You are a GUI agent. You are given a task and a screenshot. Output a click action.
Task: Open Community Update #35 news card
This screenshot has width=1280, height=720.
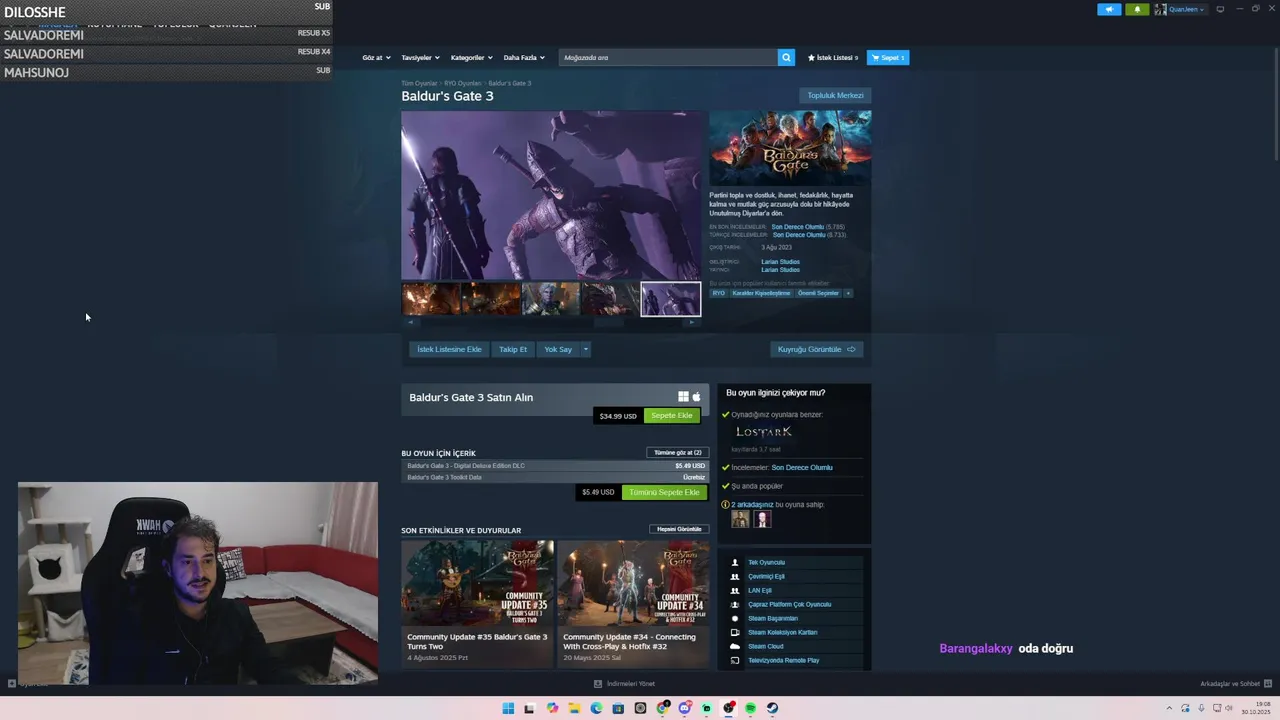point(477,604)
